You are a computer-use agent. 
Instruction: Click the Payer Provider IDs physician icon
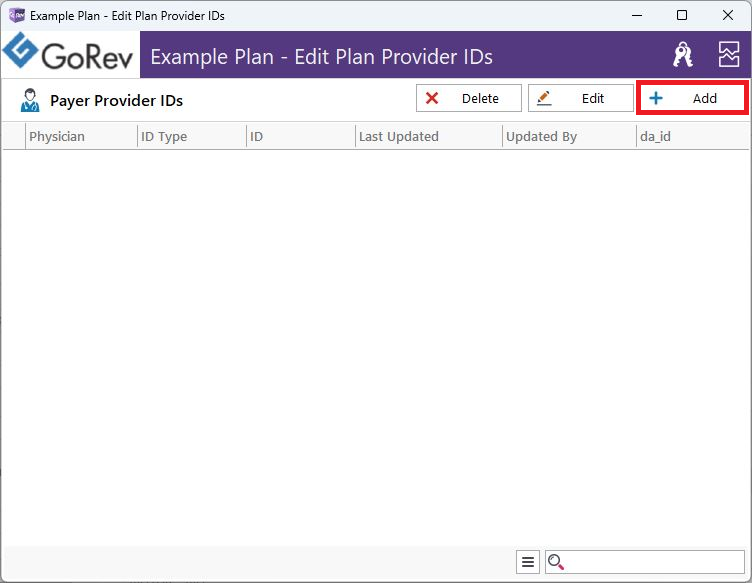tap(30, 100)
